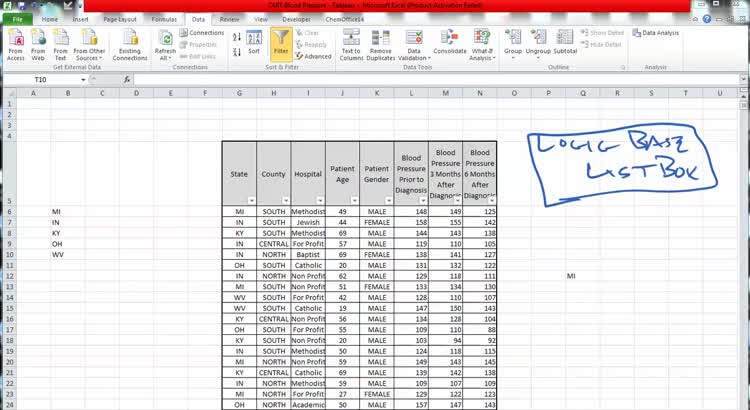Screen dimensions: 750x410
Task: Sort the data ascending A to Z
Action: (237, 37)
